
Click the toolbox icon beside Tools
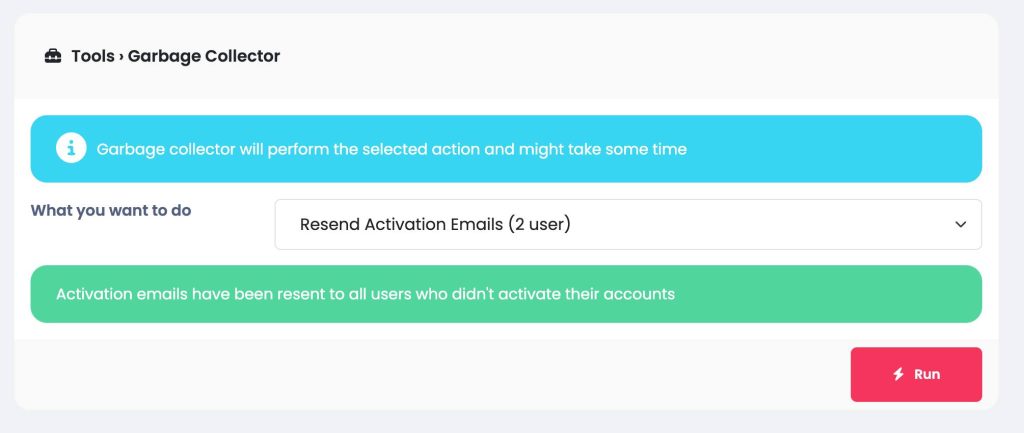click(53, 56)
